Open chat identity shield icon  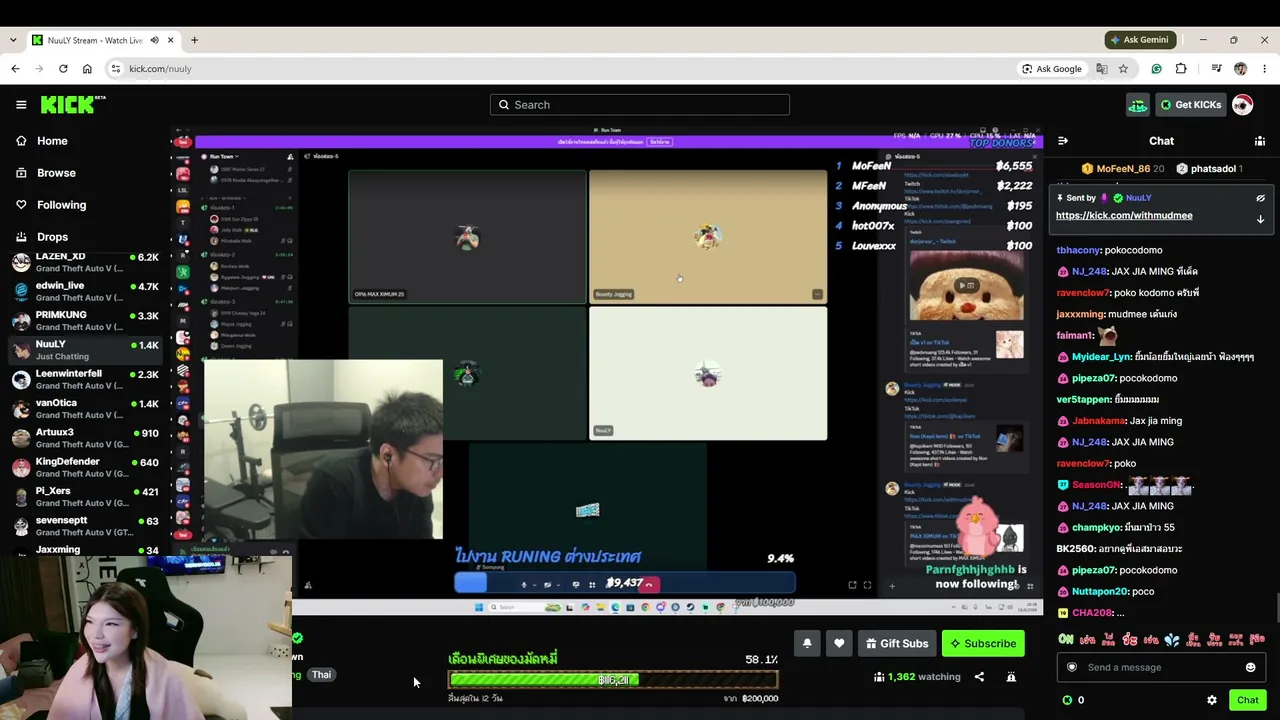click(1072, 667)
